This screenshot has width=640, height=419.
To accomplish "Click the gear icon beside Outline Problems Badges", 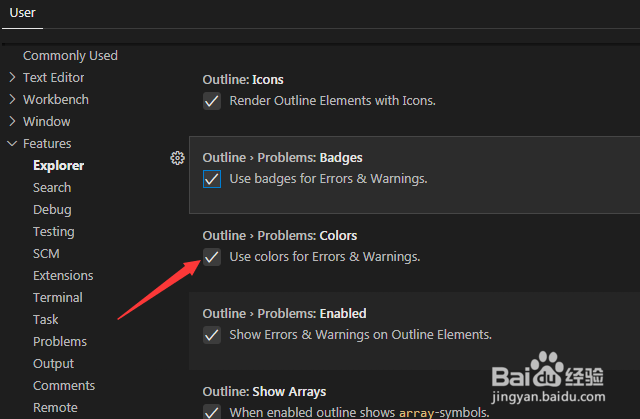I will (178, 158).
